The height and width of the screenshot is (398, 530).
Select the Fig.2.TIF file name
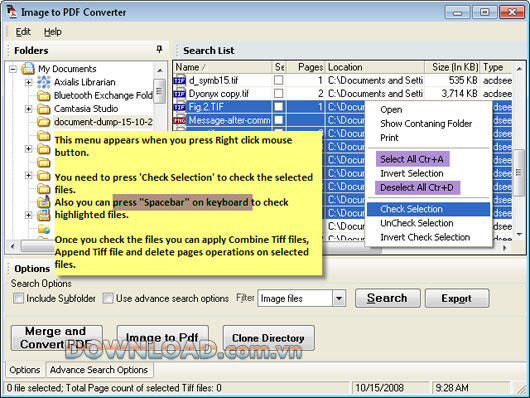[206, 107]
